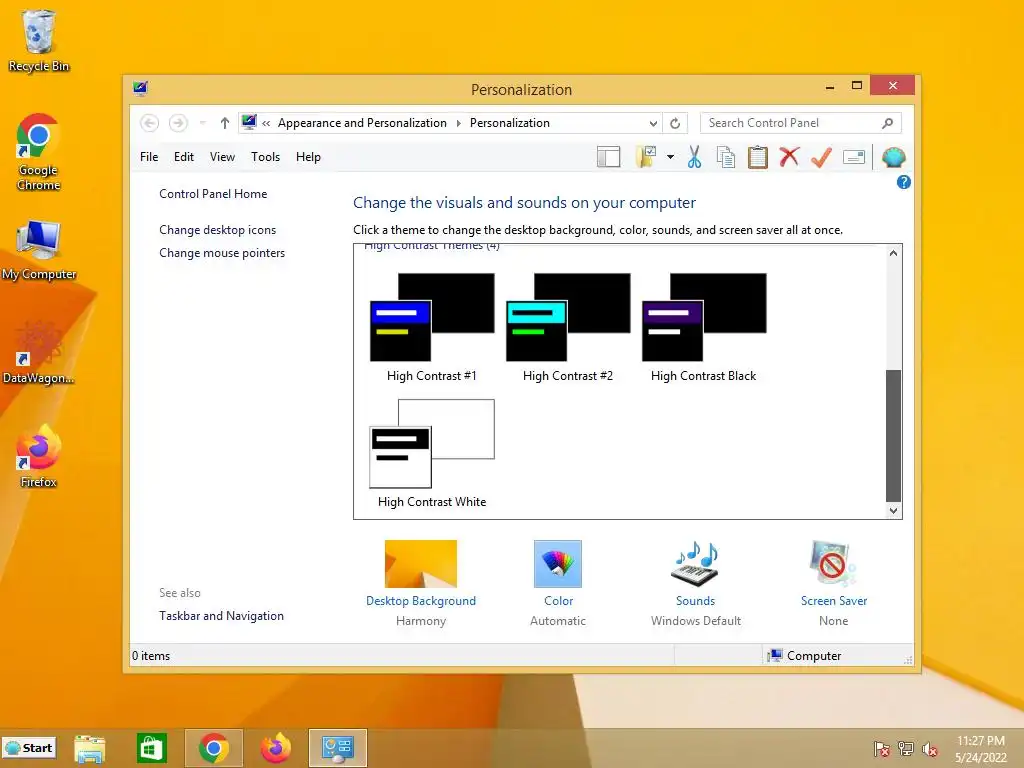Click the Properties card toolbar icon
Viewport: 1024px width, 768px height.
854,157
